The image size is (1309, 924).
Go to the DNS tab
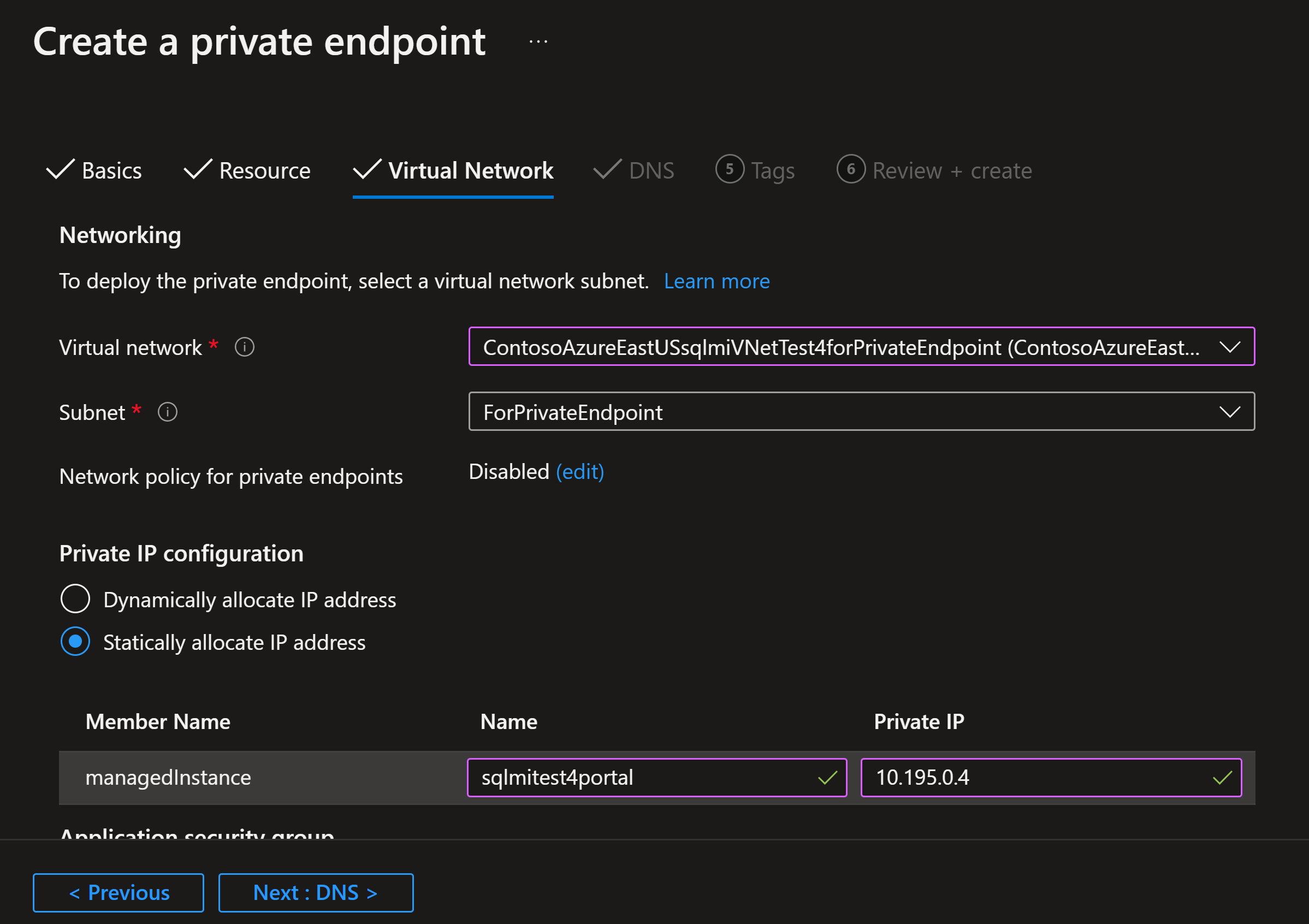click(x=650, y=170)
